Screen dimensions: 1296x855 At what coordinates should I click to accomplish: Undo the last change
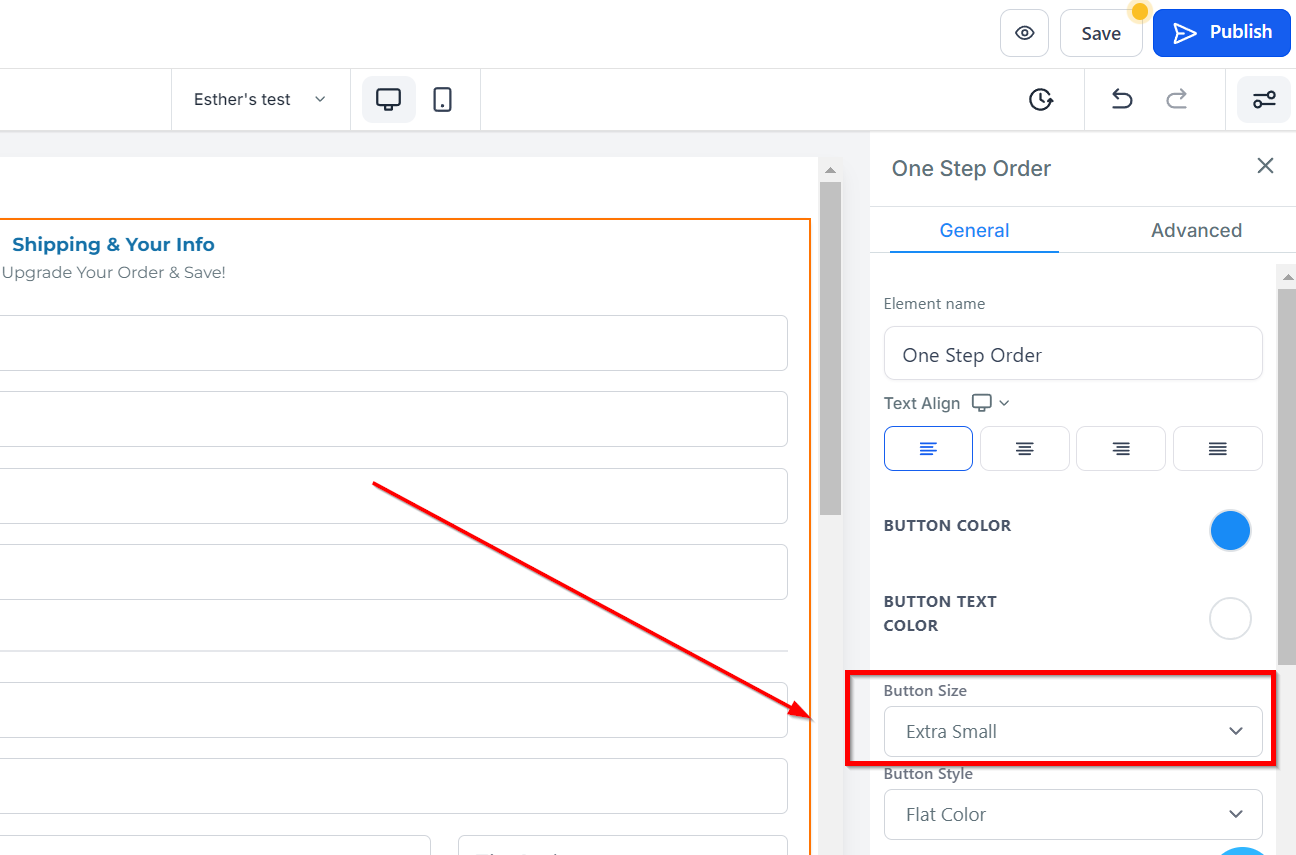1122,99
